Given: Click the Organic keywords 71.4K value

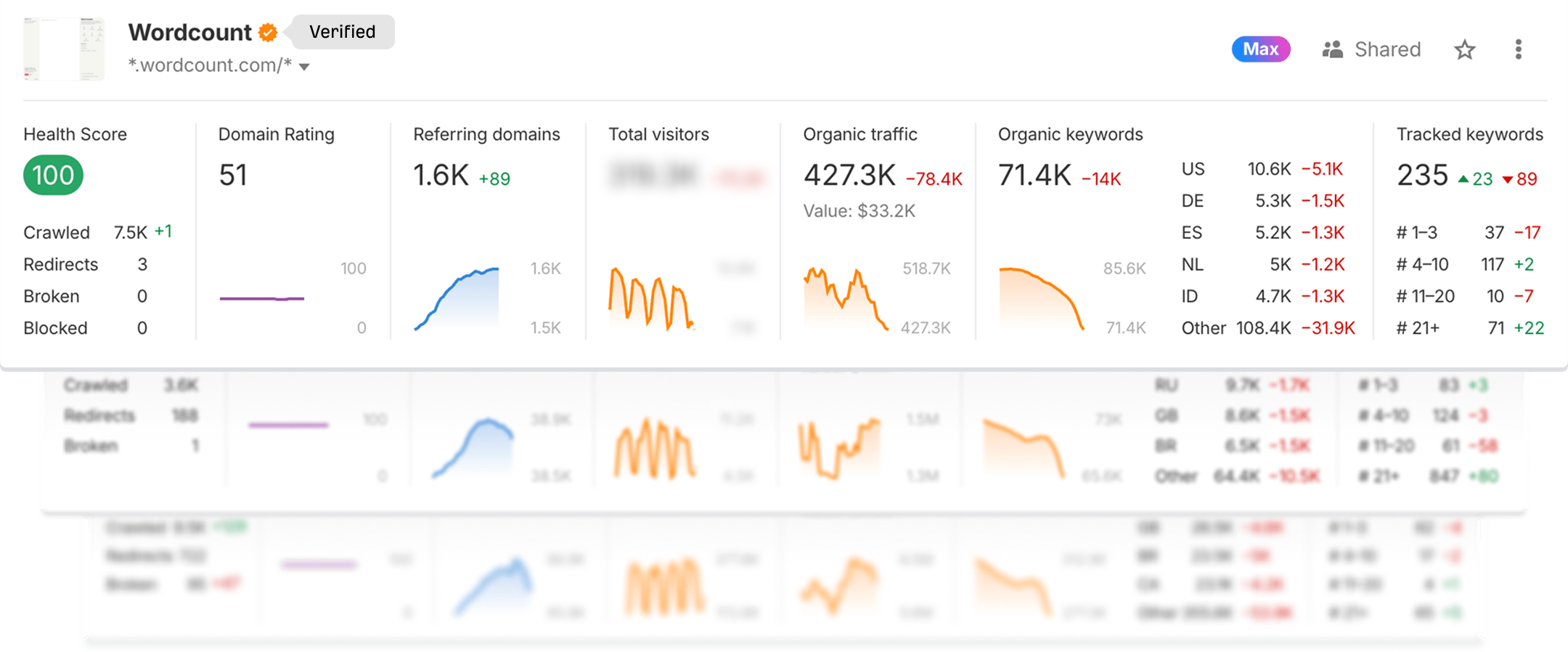Looking at the screenshot, I should [x=1034, y=176].
